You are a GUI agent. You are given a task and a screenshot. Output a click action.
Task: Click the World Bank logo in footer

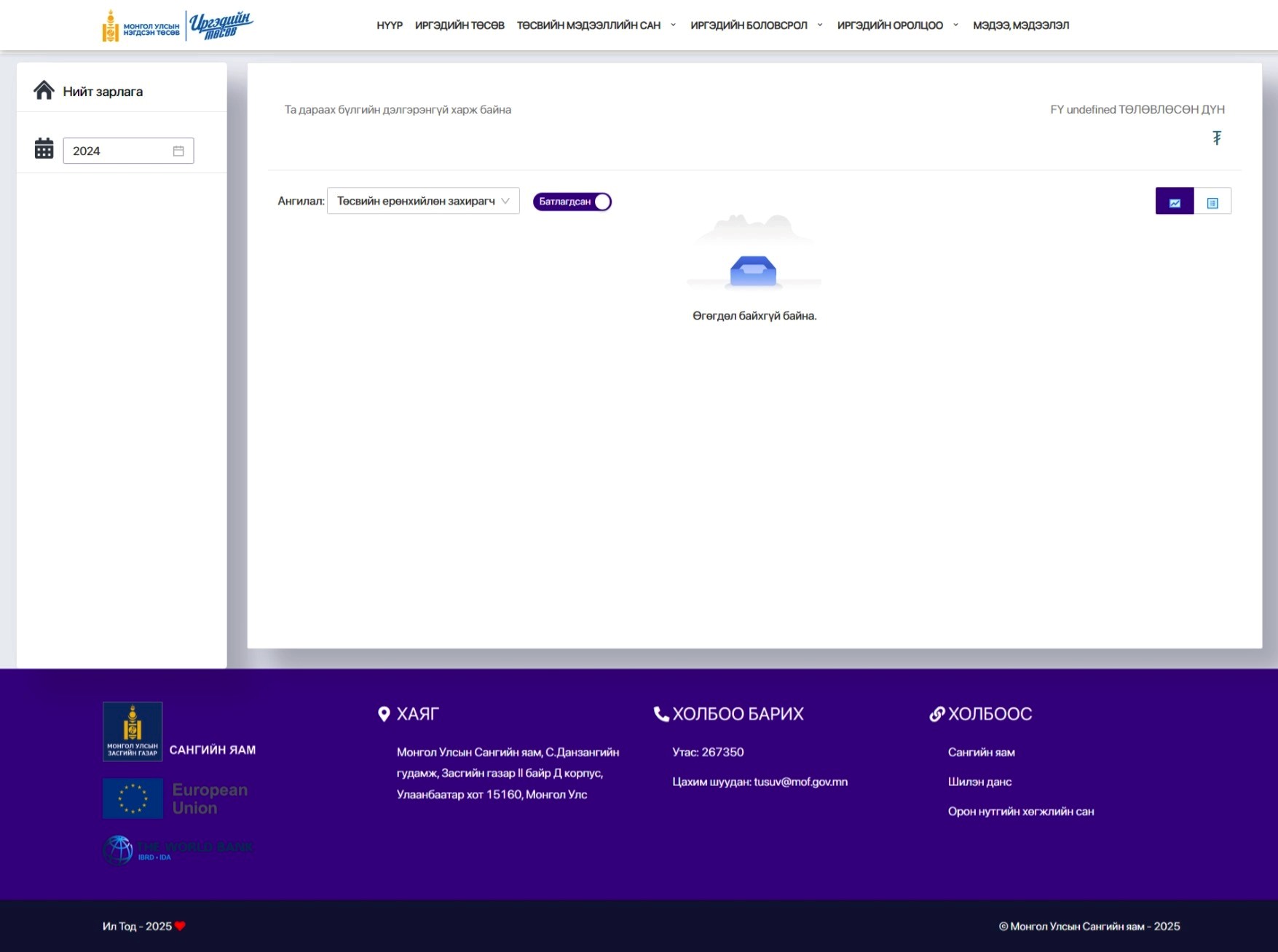[x=178, y=850]
